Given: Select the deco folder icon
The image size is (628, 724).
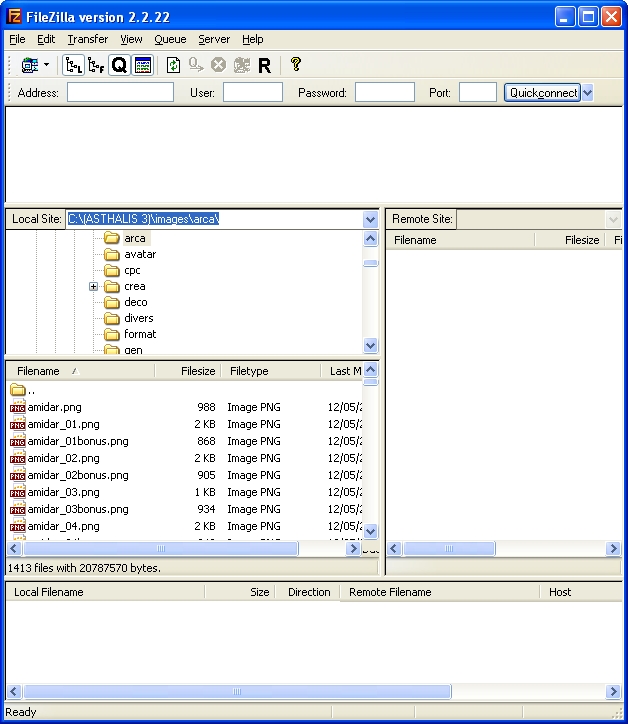Looking at the screenshot, I should pos(112,302).
